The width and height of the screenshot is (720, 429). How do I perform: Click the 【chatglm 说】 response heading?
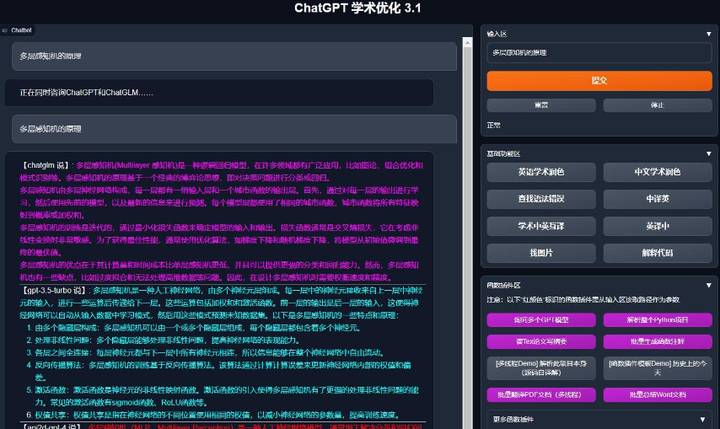(x=46, y=165)
